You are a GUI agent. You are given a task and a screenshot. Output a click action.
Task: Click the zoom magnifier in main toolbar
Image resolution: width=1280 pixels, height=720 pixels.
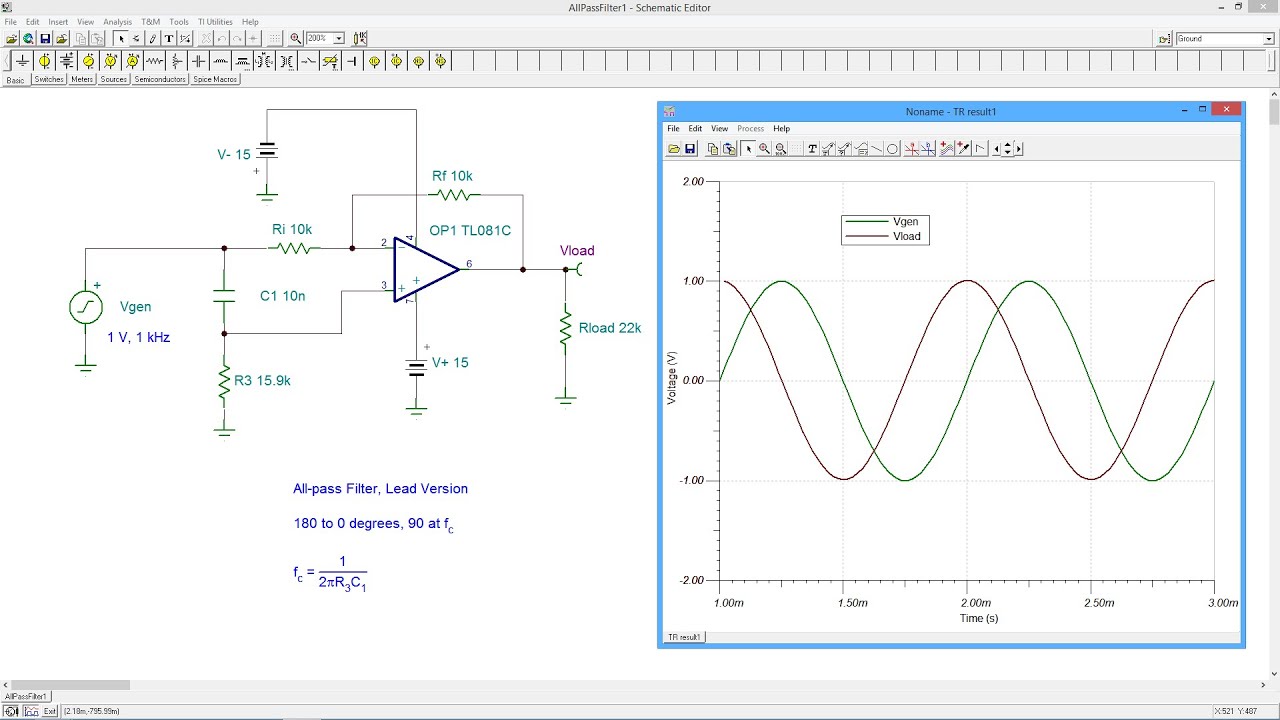pyautogui.click(x=296, y=38)
